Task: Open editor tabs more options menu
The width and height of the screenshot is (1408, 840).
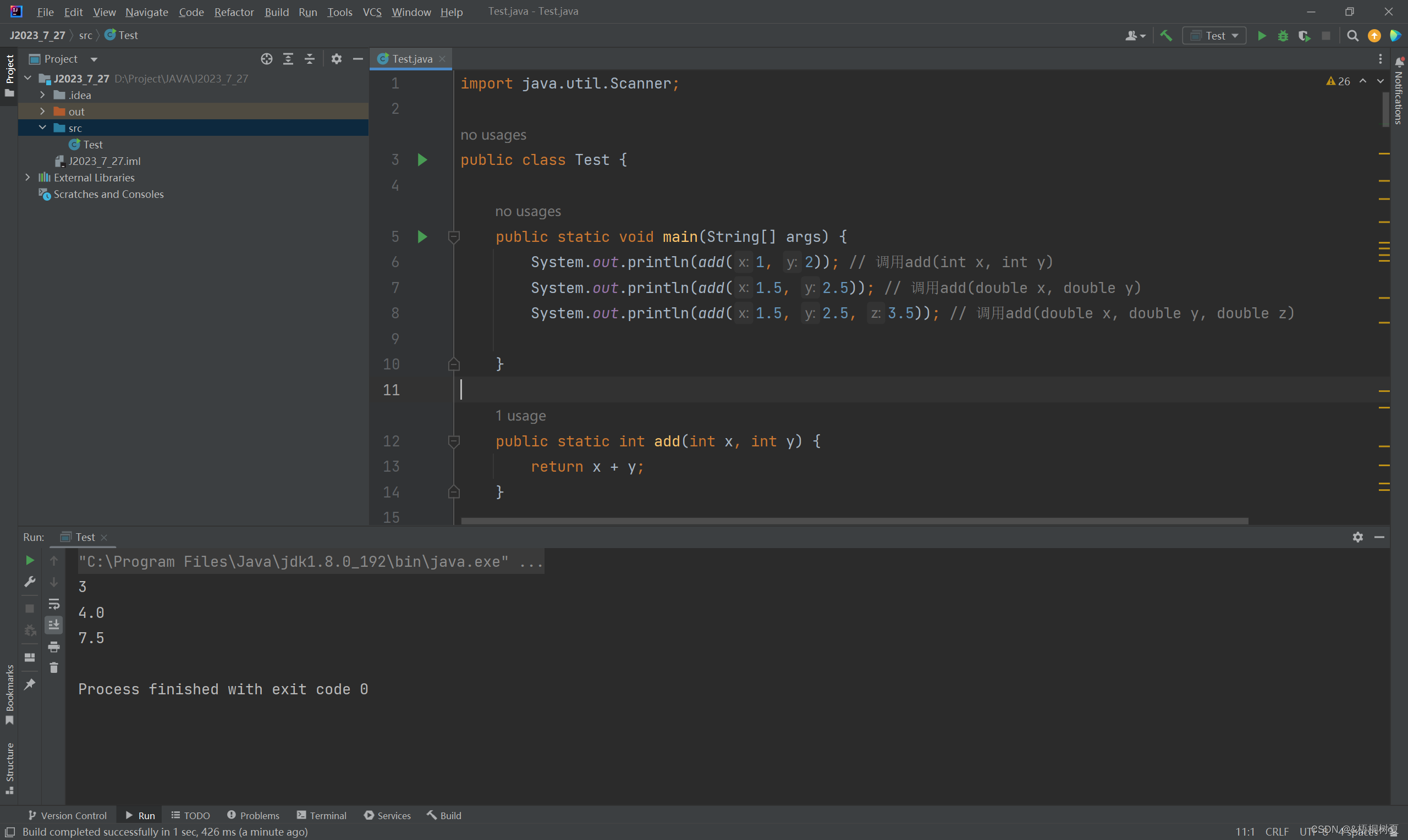Action: tap(1380, 59)
